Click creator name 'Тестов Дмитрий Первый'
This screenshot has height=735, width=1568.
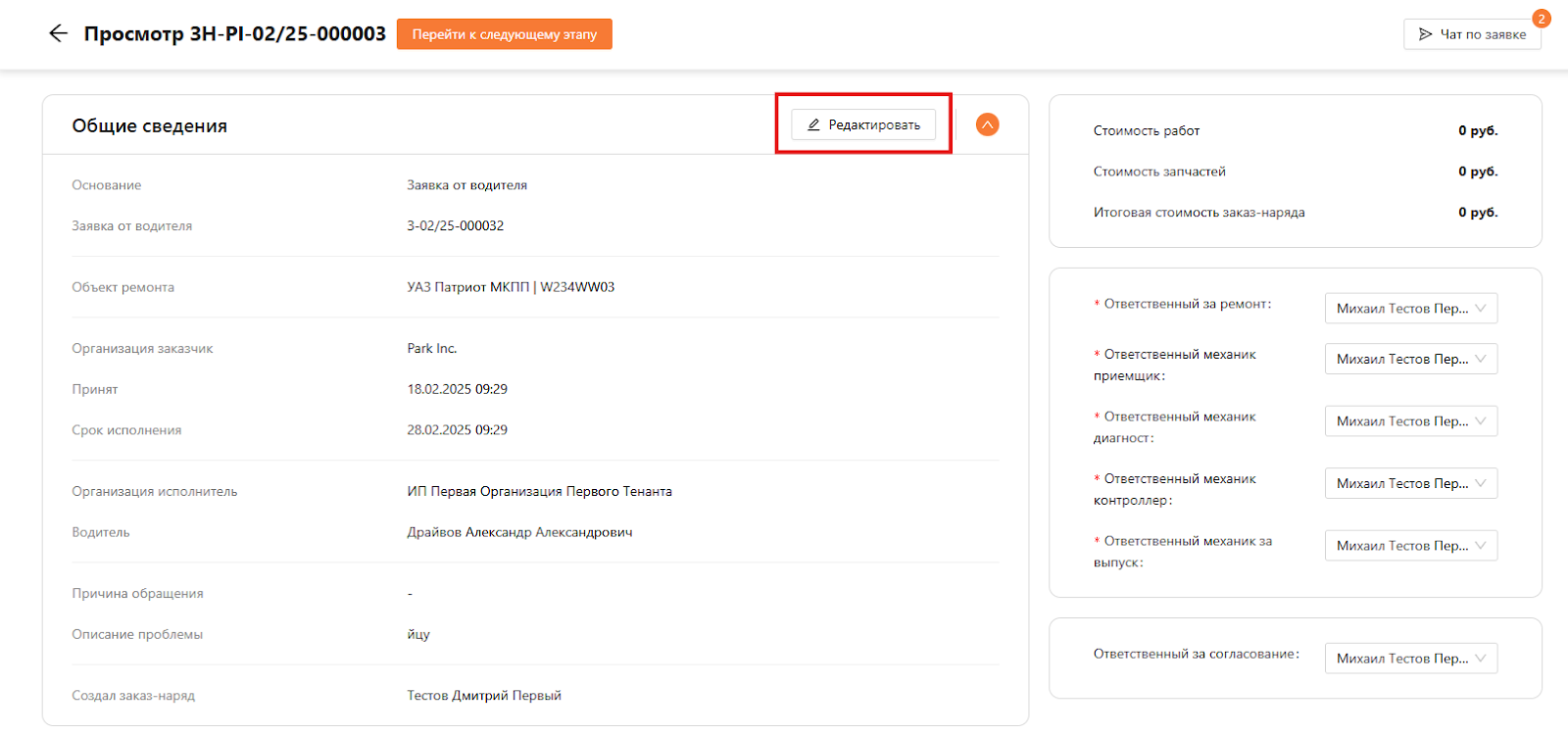pos(484,695)
